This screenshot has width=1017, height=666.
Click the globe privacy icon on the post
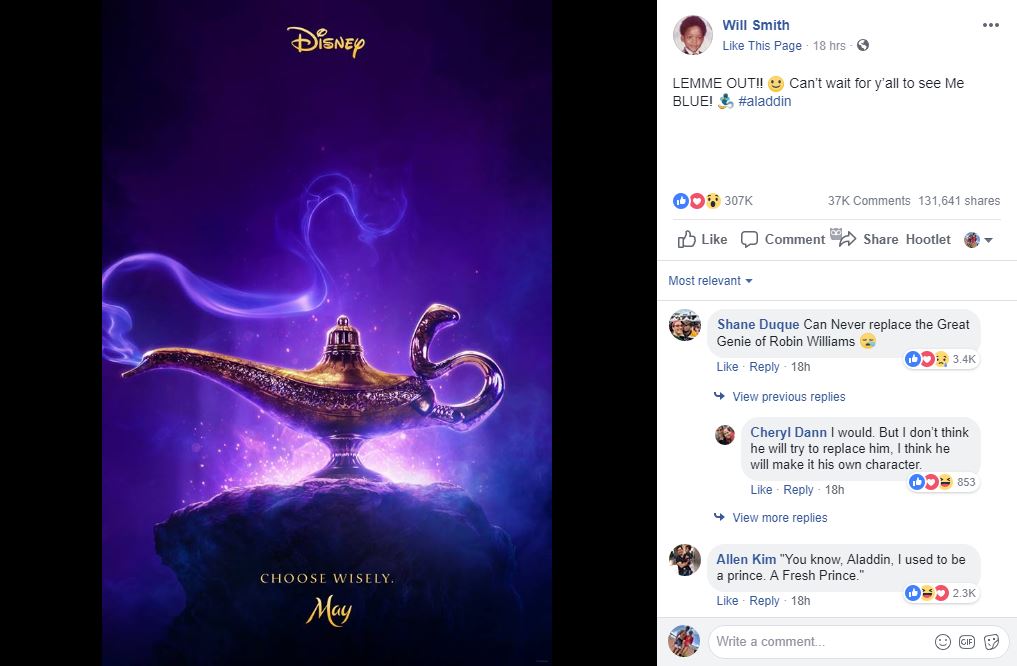tap(861, 45)
